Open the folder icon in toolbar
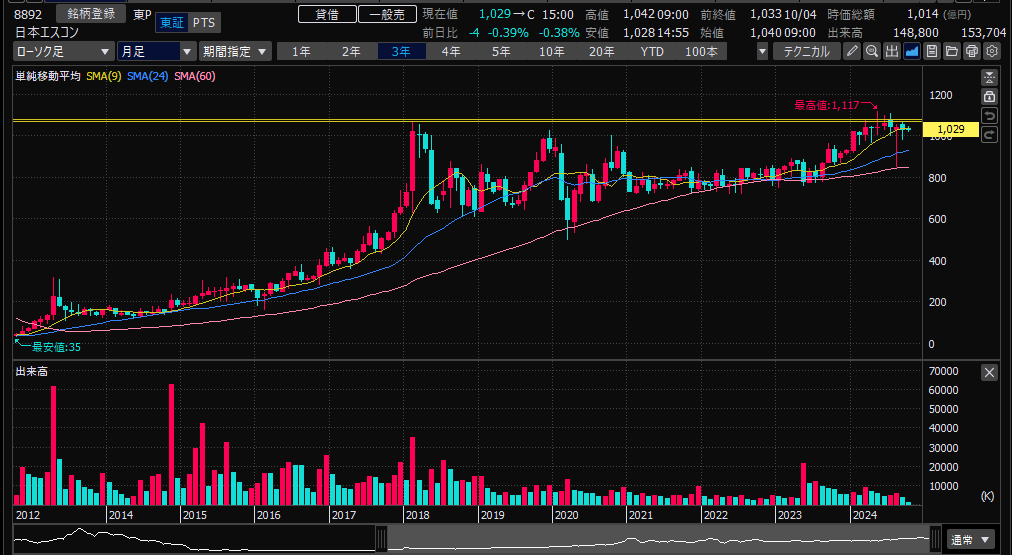The height and width of the screenshot is (555, 1012). (952, 51)
